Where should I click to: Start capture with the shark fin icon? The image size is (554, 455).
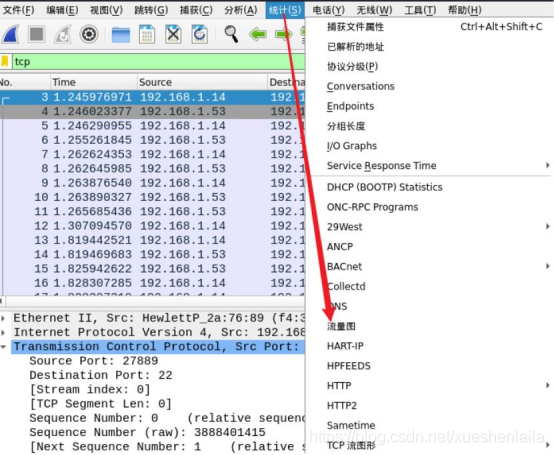coord(10,34)
